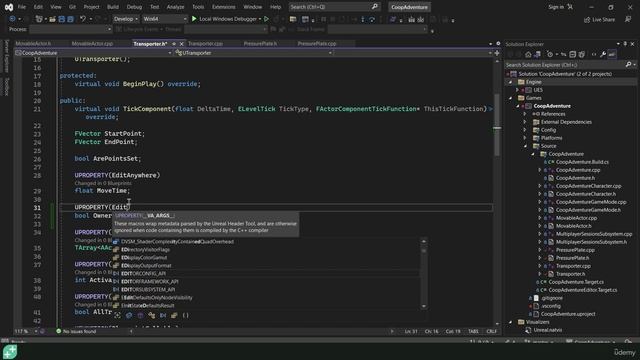Select MovableActor.h in Solution Explorer
This screenshot has width=640, height=360.
[573, 226]
